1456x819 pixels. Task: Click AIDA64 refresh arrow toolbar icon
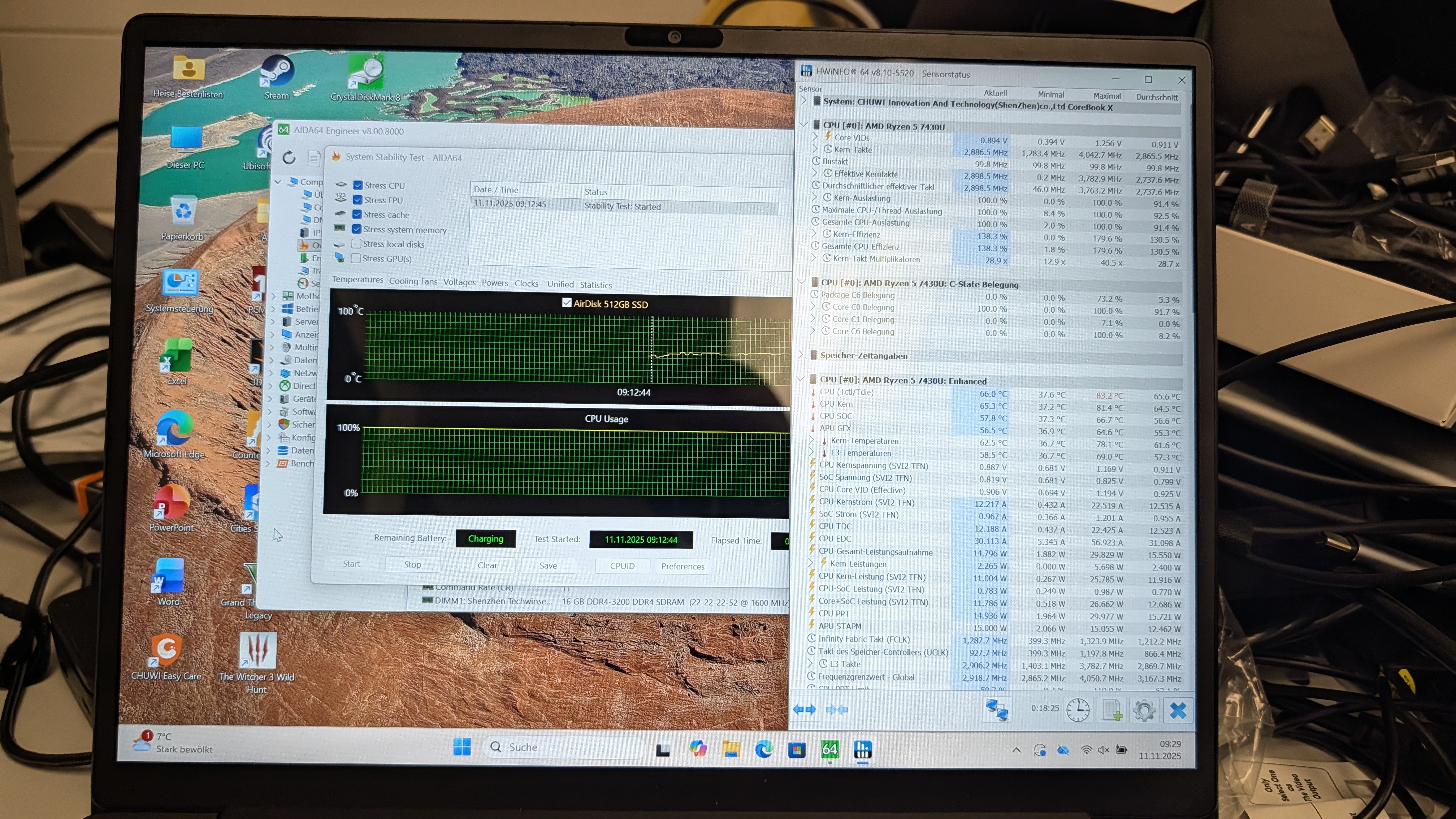coord(289,158)
